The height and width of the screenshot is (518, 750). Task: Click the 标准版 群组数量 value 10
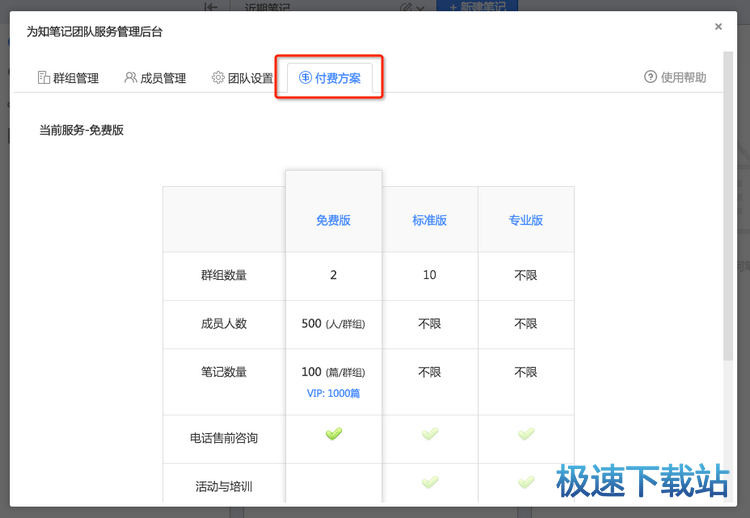pyautogui.click(x=430, y=275)
